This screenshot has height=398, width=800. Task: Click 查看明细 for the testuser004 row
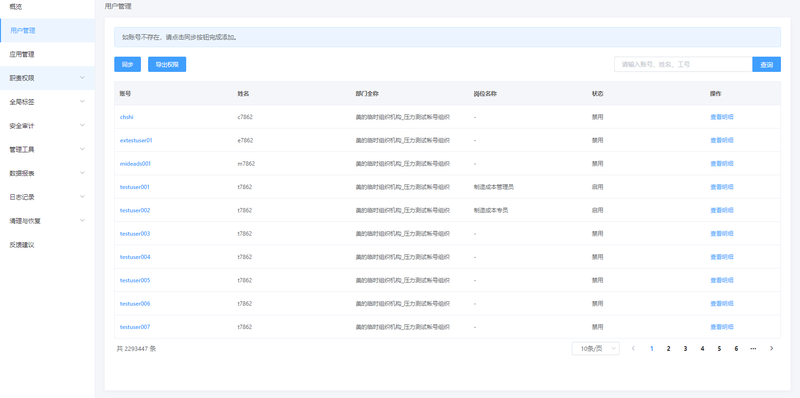[722, 257]
